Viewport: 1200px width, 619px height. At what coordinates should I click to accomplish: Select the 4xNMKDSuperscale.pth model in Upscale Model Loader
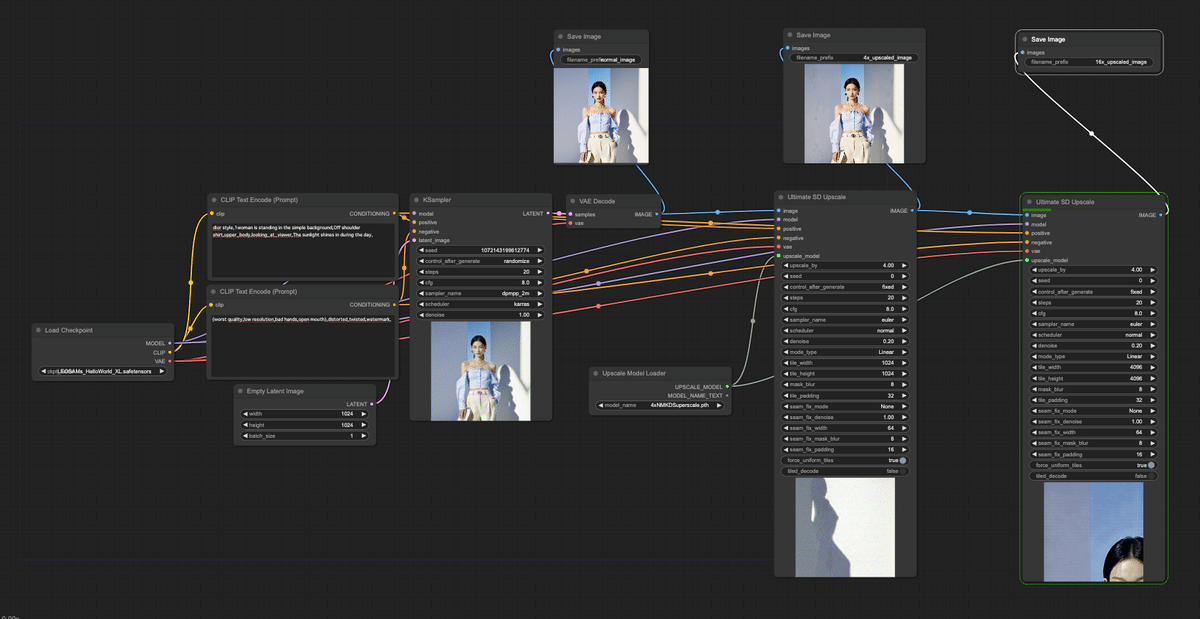658,405
